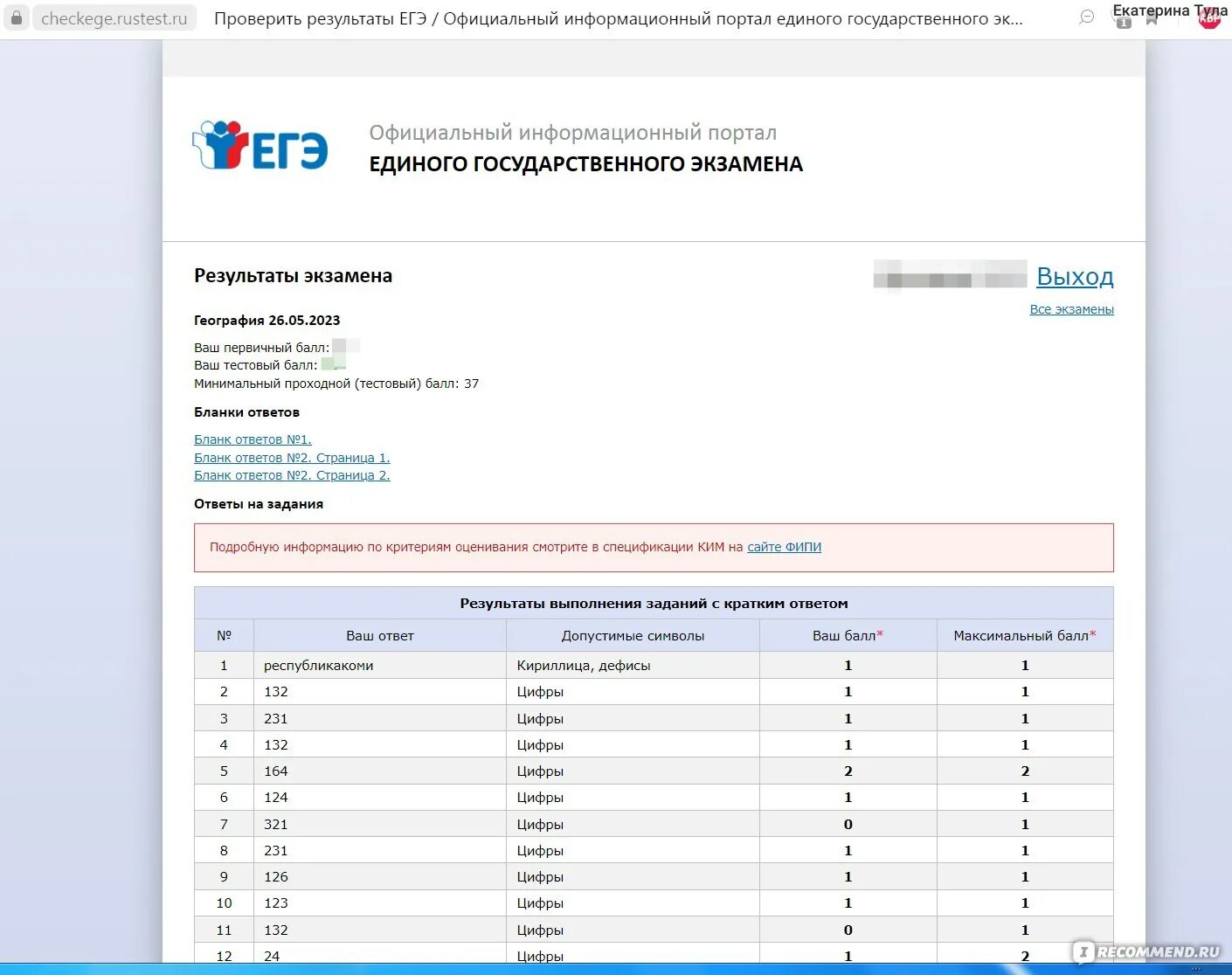1232x975 pixels.
Task: Click the Допустимые символы column header
Action: tap(633, 636)
